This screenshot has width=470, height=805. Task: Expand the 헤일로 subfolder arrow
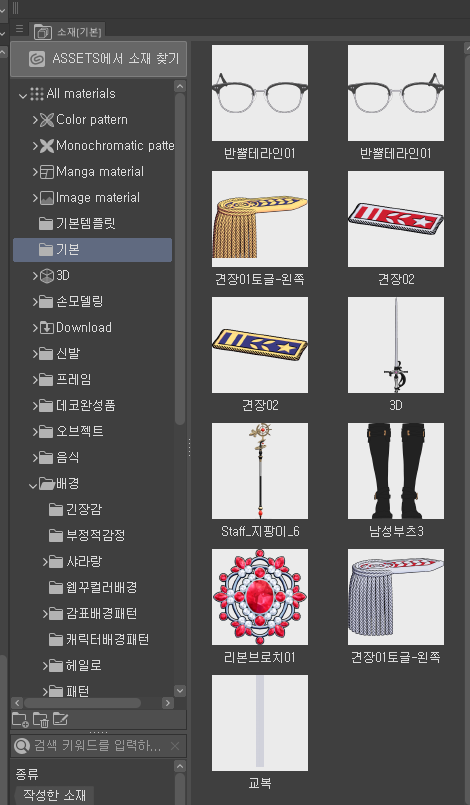click(45, 666)
